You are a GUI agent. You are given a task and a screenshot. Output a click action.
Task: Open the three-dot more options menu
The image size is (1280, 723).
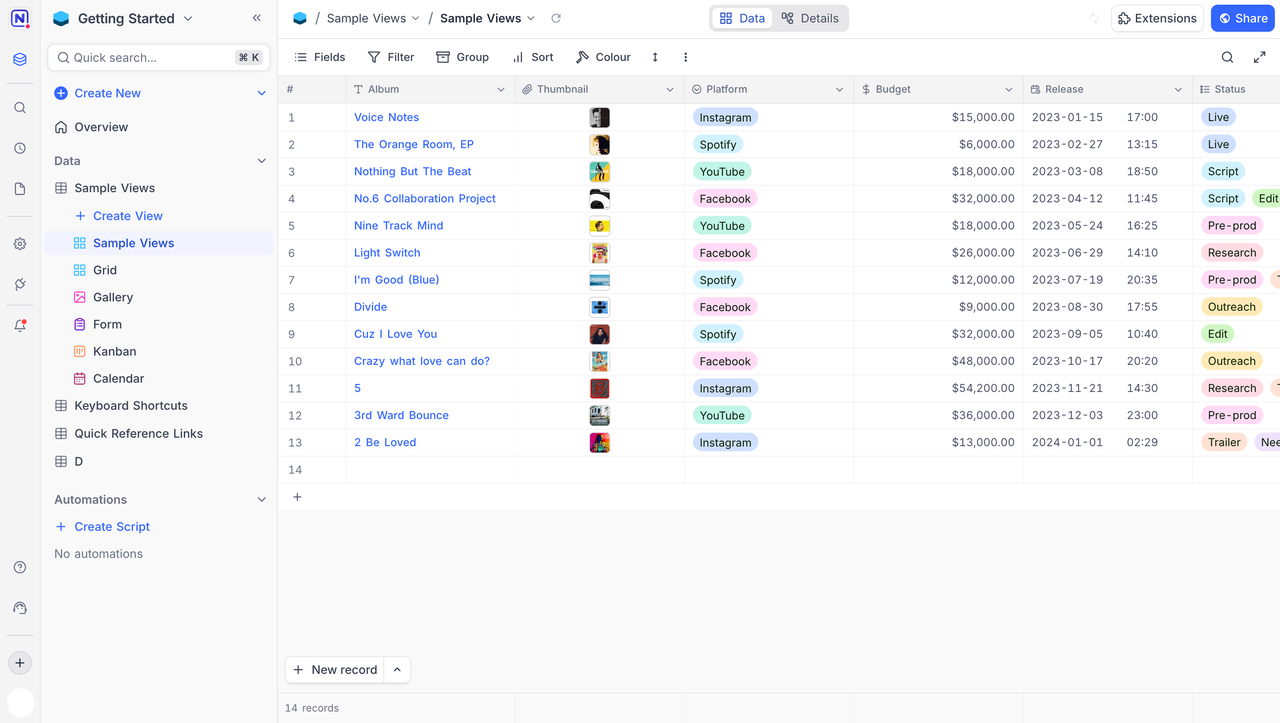685,57
